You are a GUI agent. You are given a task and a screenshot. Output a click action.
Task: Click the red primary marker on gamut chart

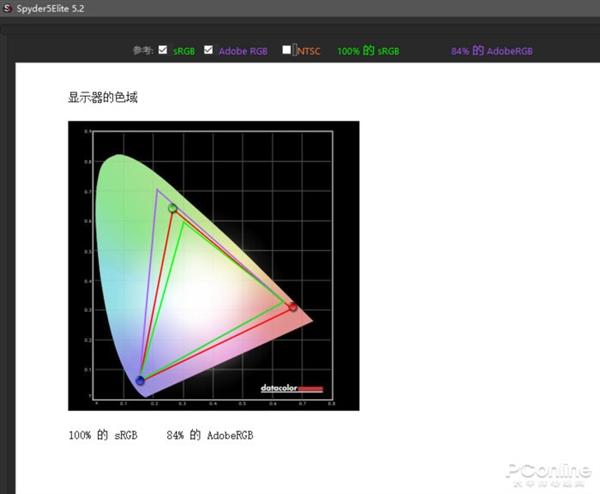tap(293, 307)
